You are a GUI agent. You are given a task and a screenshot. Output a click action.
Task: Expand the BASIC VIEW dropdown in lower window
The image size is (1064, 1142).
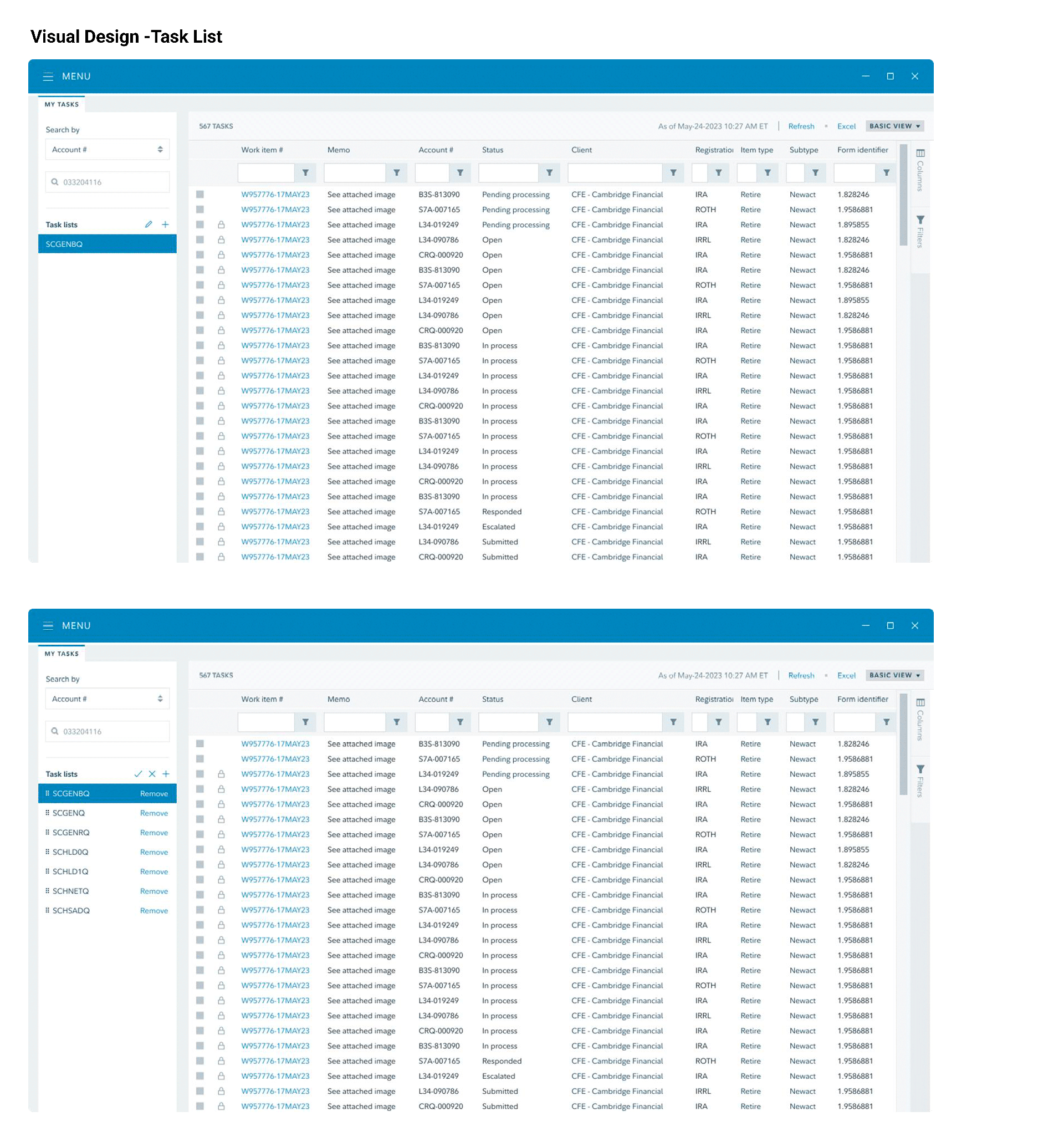coord(894,676)
